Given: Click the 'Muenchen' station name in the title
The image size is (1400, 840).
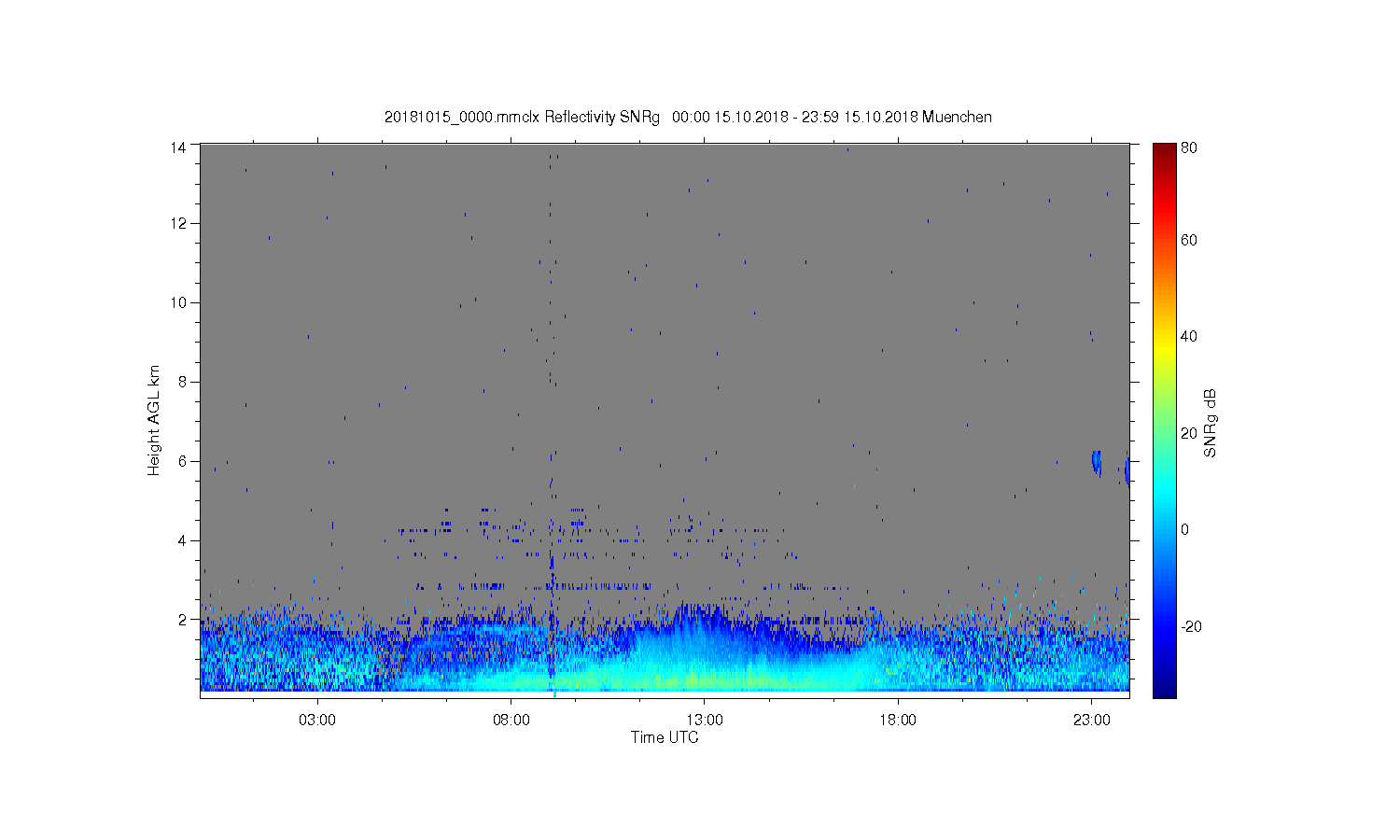Looking at the screenshot, I should tap(957, 117).
